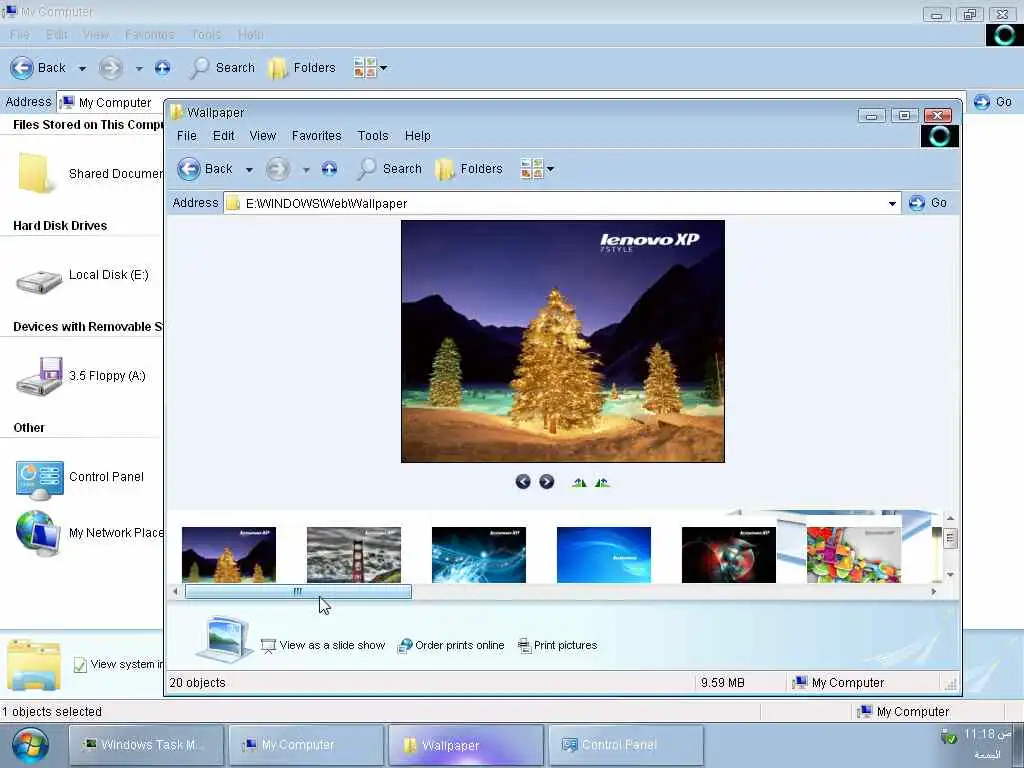The width and height of the screenshot is (1024, 768).
Task: Click Back button in Wallpaper window
Action: tap(205, 168)
